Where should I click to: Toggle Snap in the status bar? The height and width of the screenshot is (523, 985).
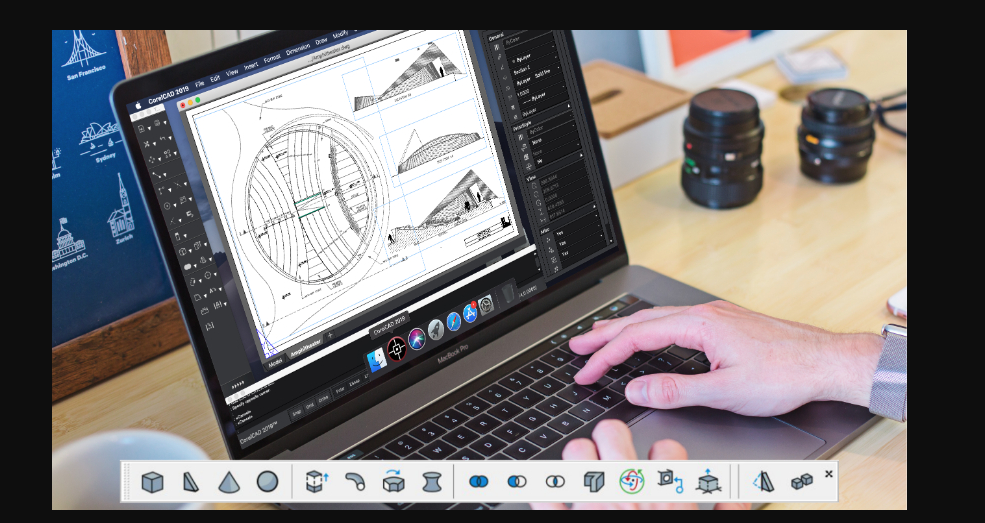coord(297,411)
